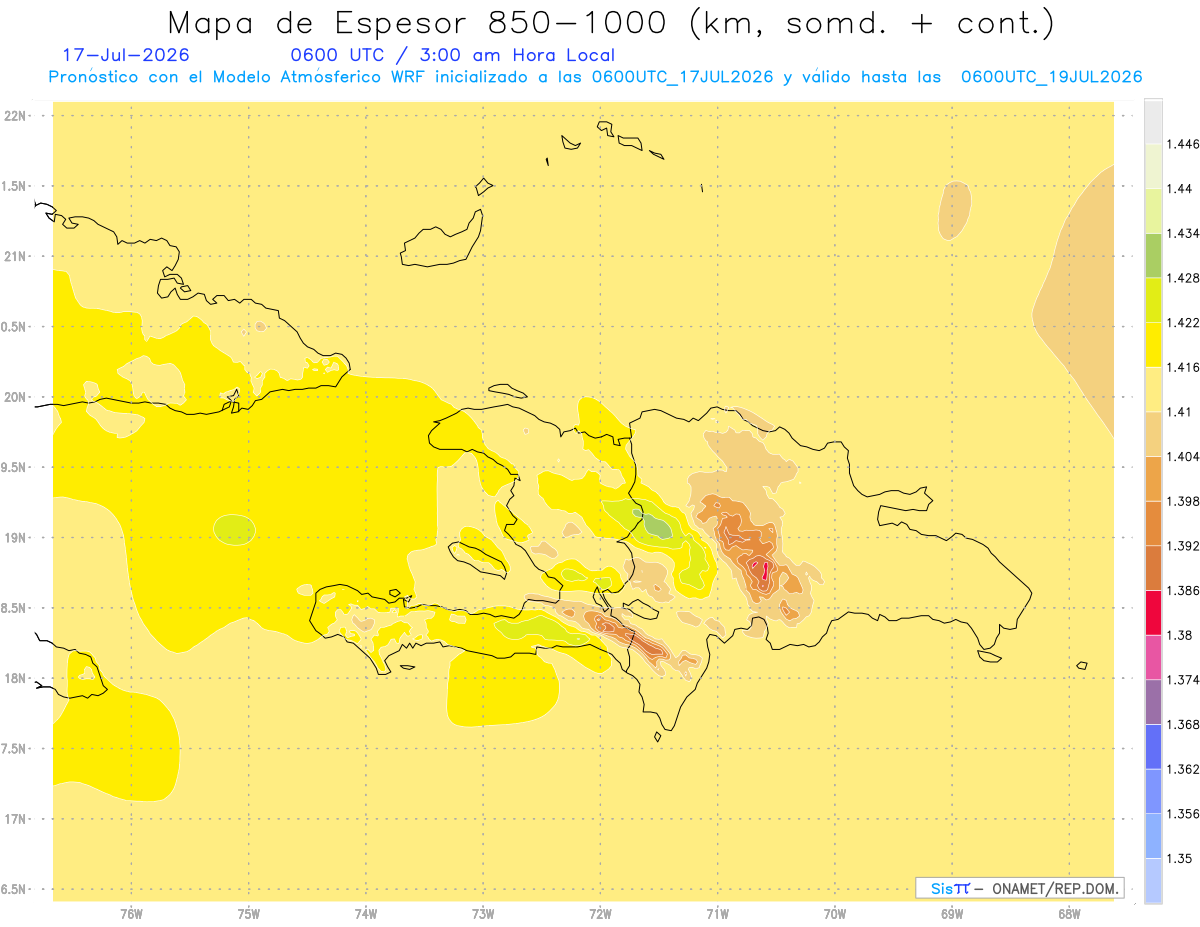1200x927 pixels.
Task: Click the legend value 1.374
Action: (x=1183, y=680)
